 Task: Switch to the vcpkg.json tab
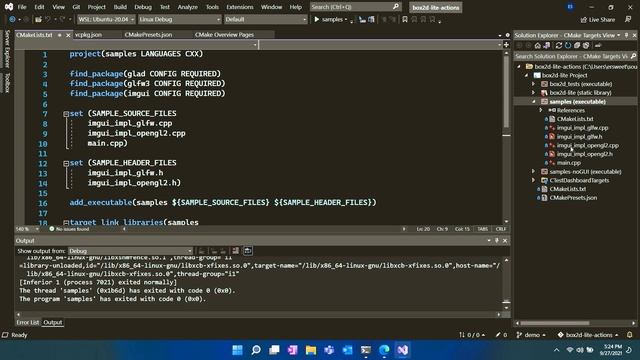click(89, 35)
